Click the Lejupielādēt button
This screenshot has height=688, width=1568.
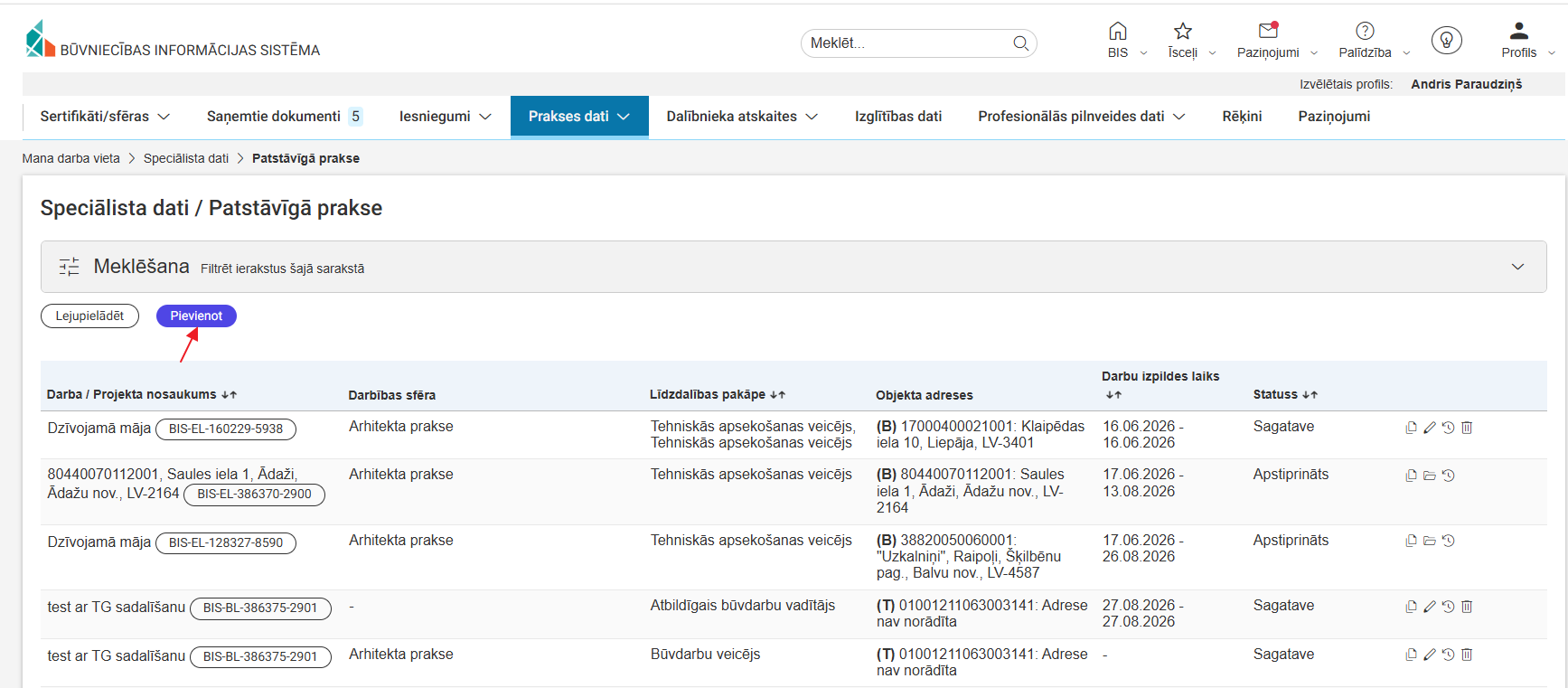(x=89, y=316)
